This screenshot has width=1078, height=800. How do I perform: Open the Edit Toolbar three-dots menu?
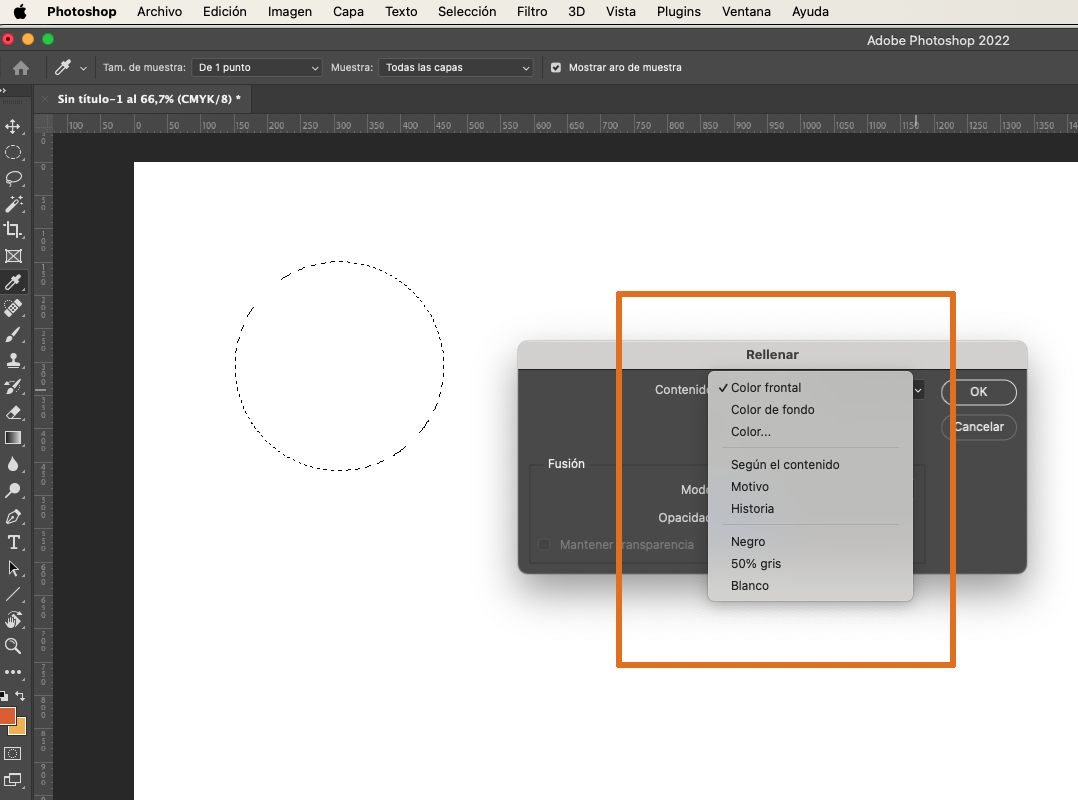pos(13,672)
